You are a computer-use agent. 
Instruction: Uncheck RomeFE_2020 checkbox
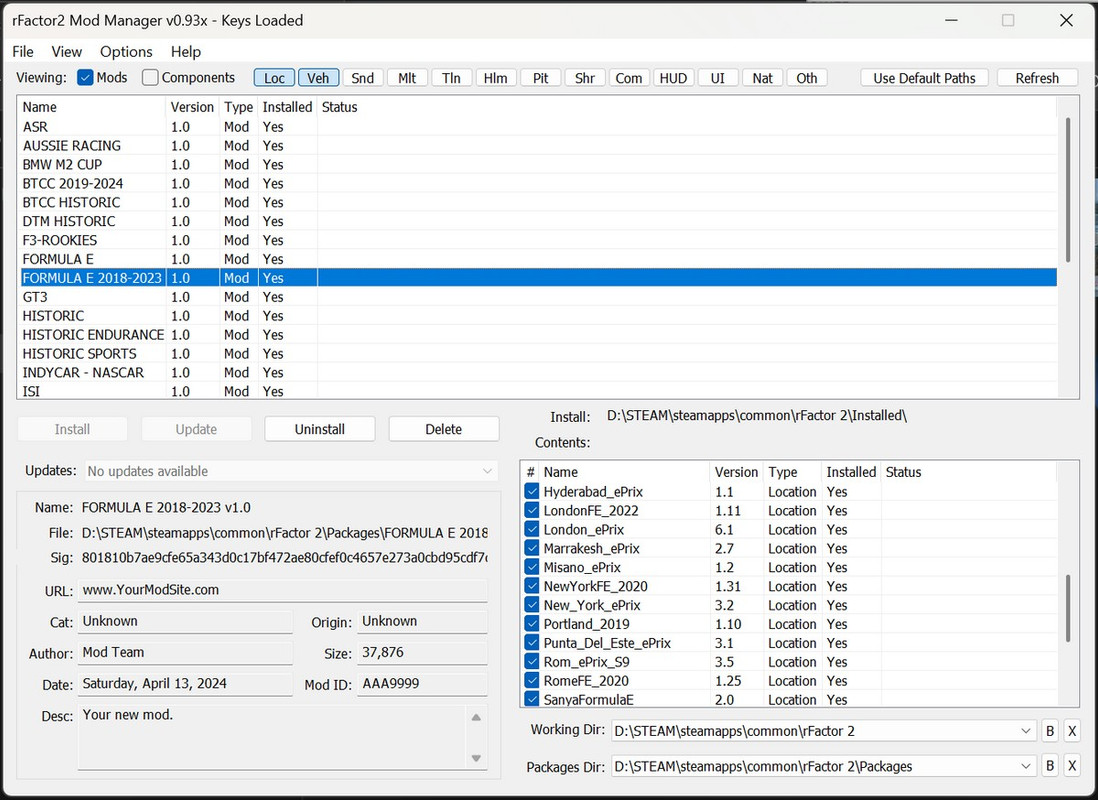[x=531, y=680]
